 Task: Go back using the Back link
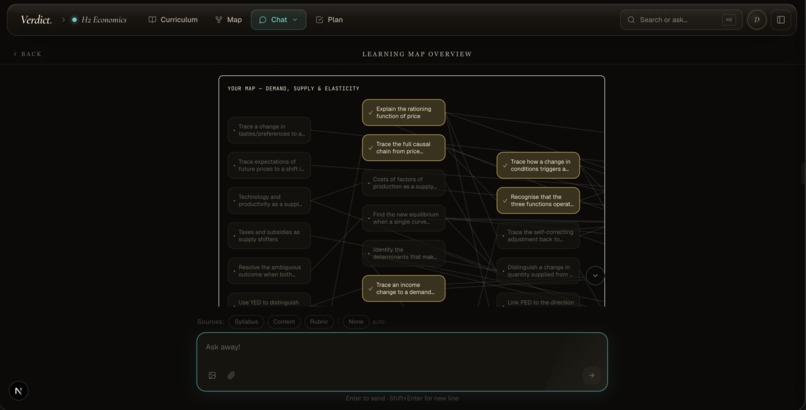27,54
